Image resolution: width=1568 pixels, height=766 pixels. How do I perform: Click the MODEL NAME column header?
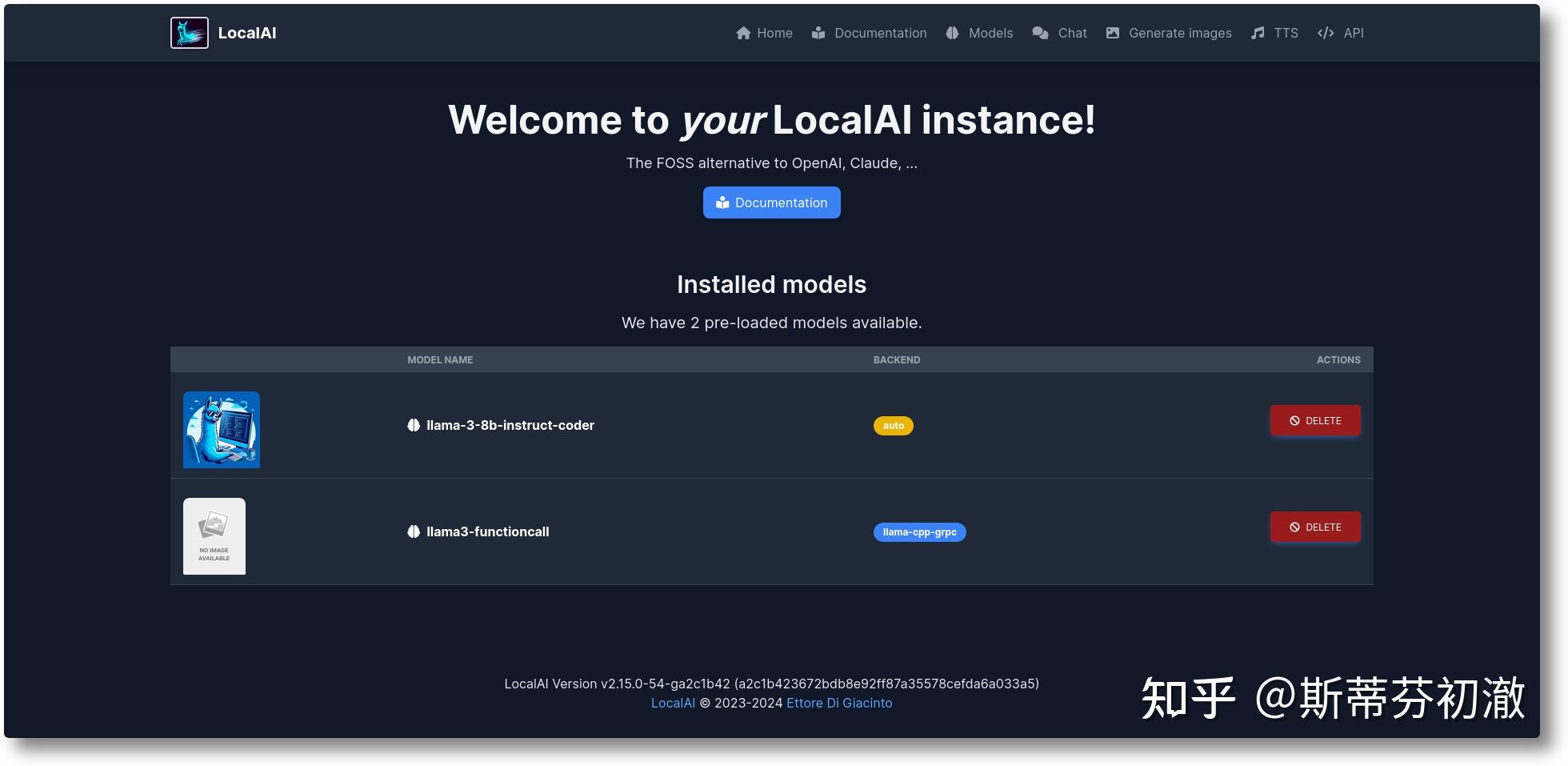click(x=440, y=359)
